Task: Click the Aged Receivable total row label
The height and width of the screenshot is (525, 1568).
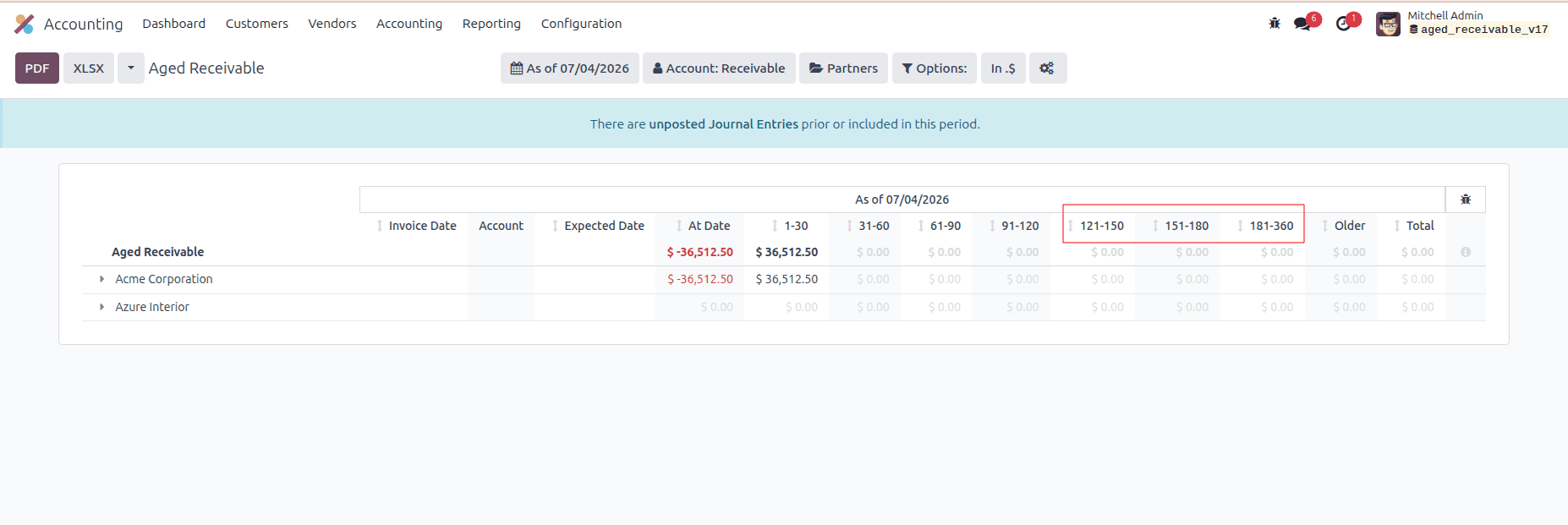Action: [x=158, y=252]
